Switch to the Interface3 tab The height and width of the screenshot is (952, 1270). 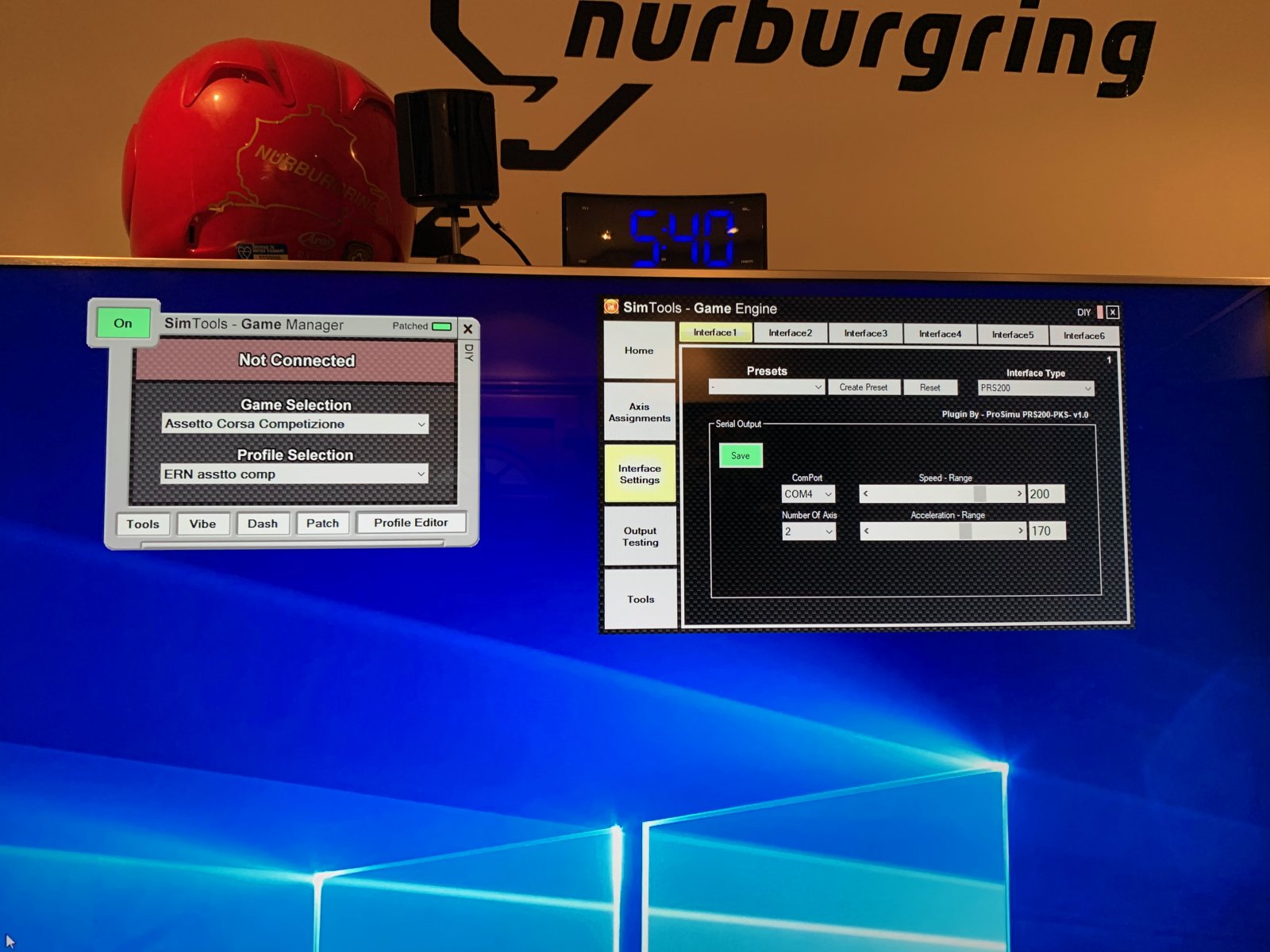pos(866,333)
